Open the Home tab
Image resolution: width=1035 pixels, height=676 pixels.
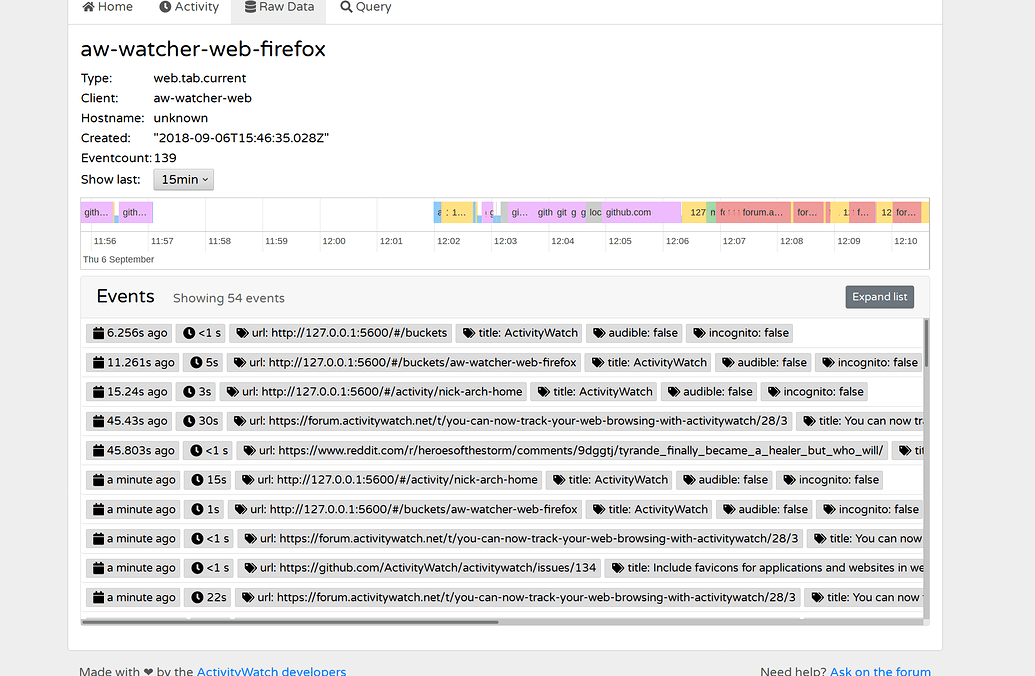(107, 7)
